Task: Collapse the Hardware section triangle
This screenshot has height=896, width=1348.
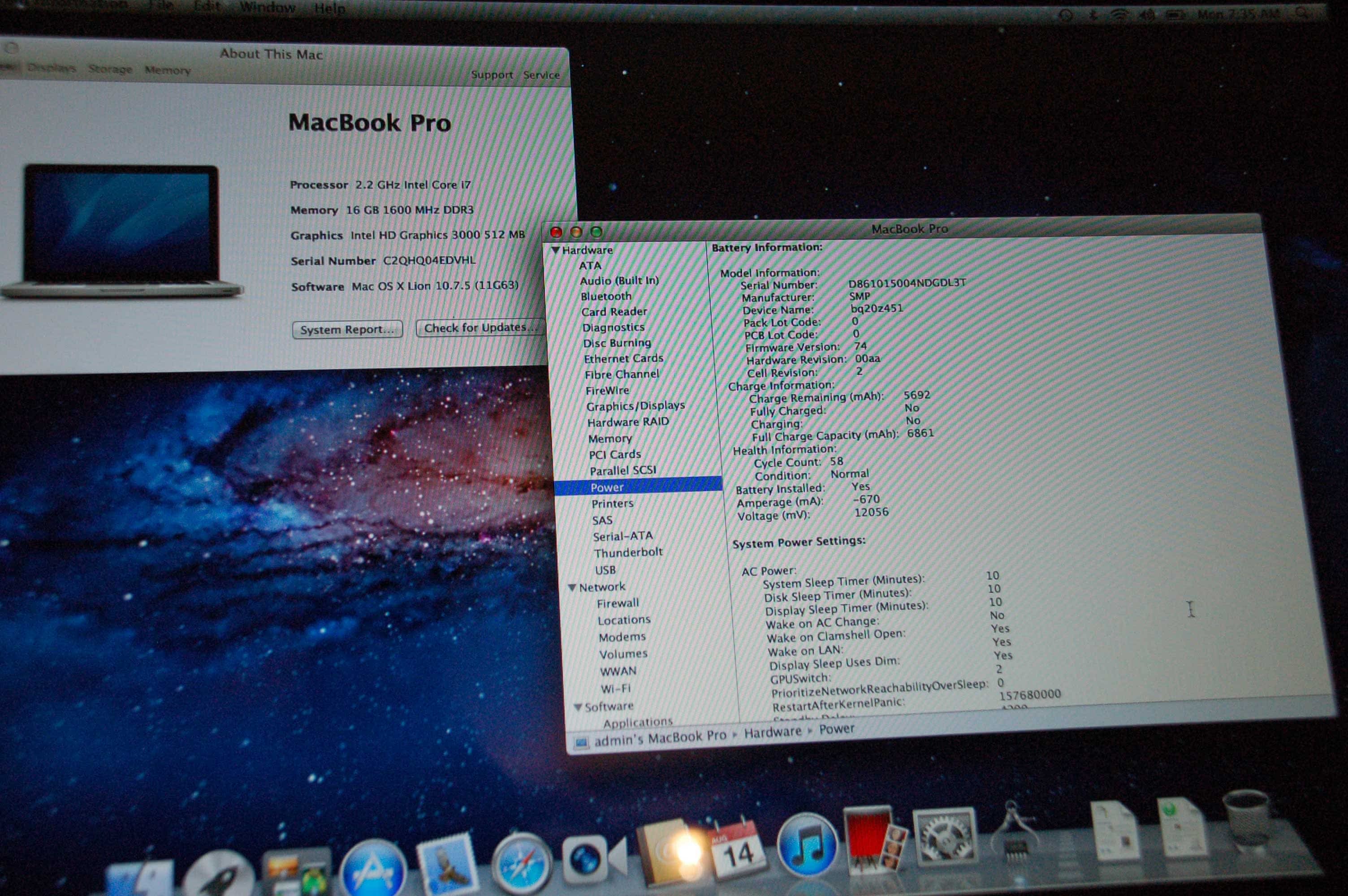Action: 555,250
